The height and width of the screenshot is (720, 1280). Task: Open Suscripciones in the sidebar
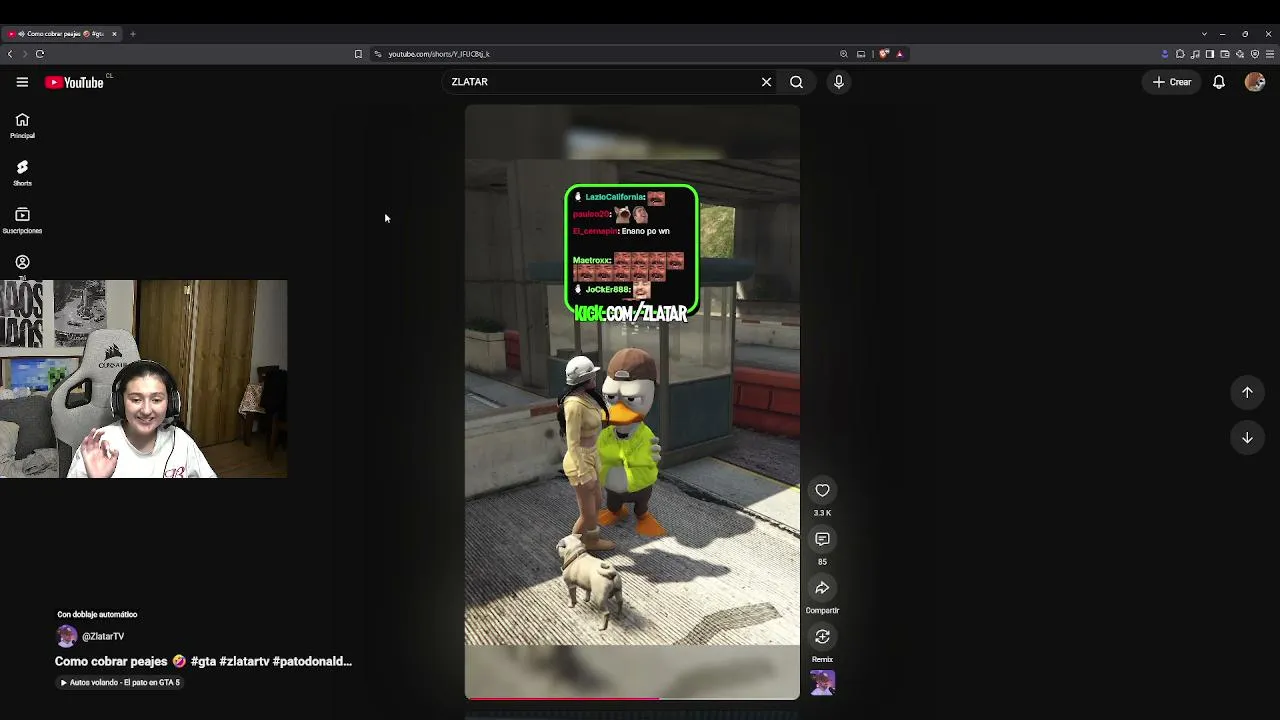click(22, 221)
